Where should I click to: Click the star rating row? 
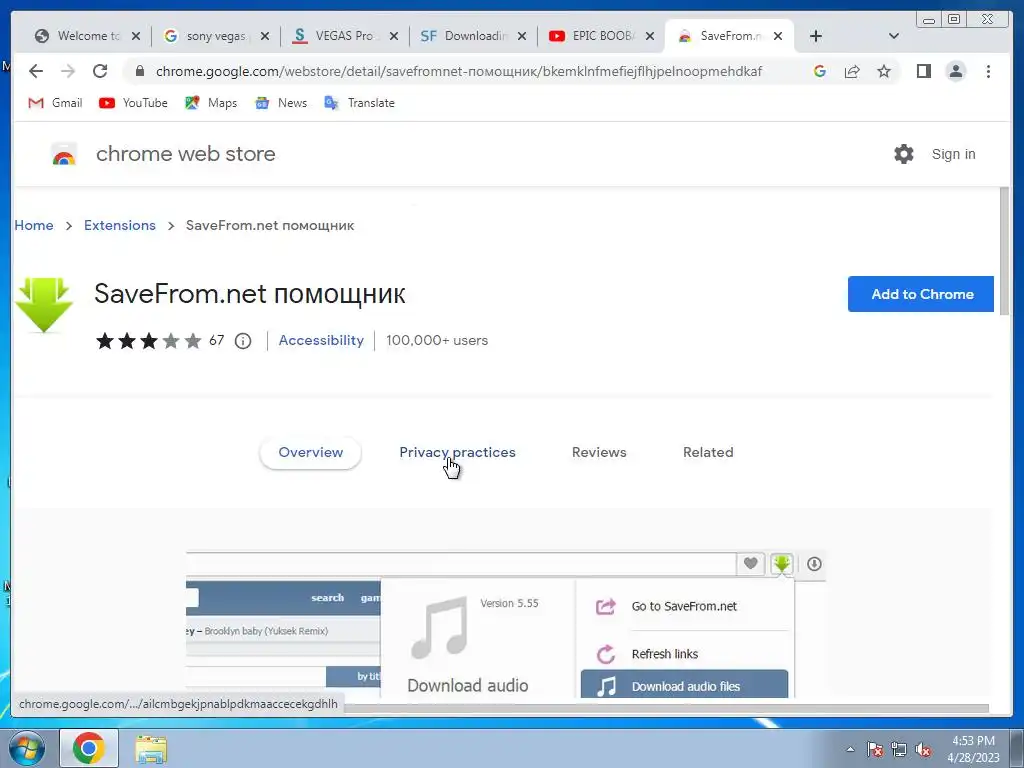148,341
